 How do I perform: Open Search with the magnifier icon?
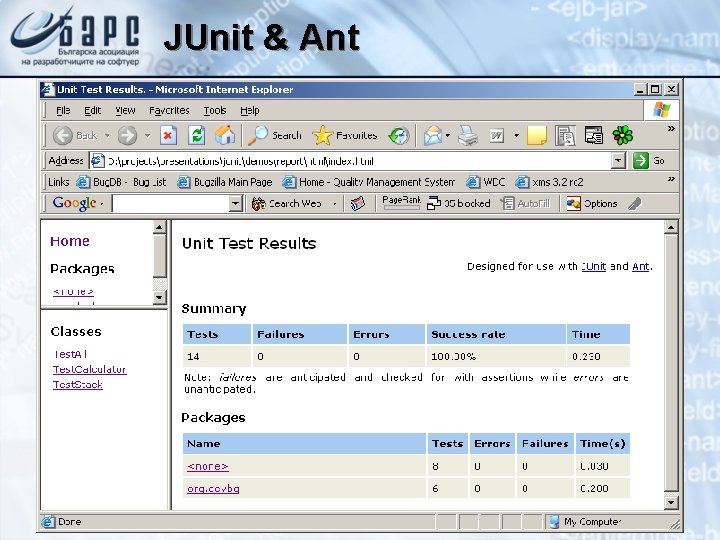tap(257, 135)
